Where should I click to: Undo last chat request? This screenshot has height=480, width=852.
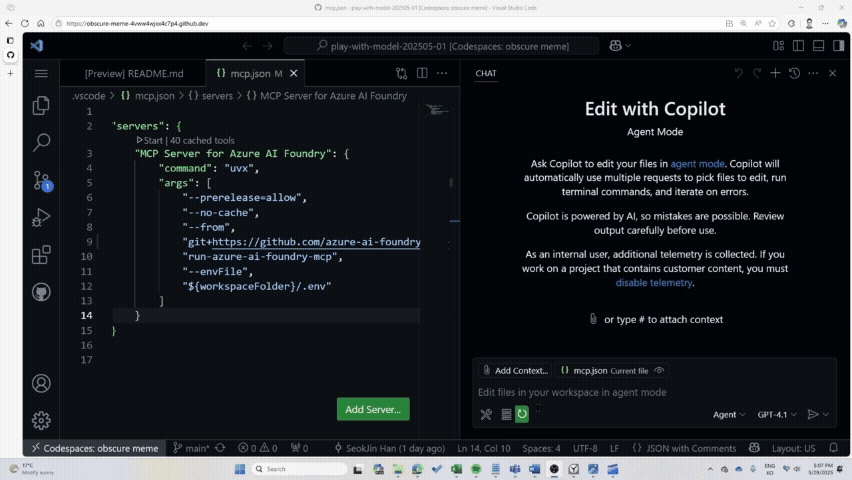738,73
